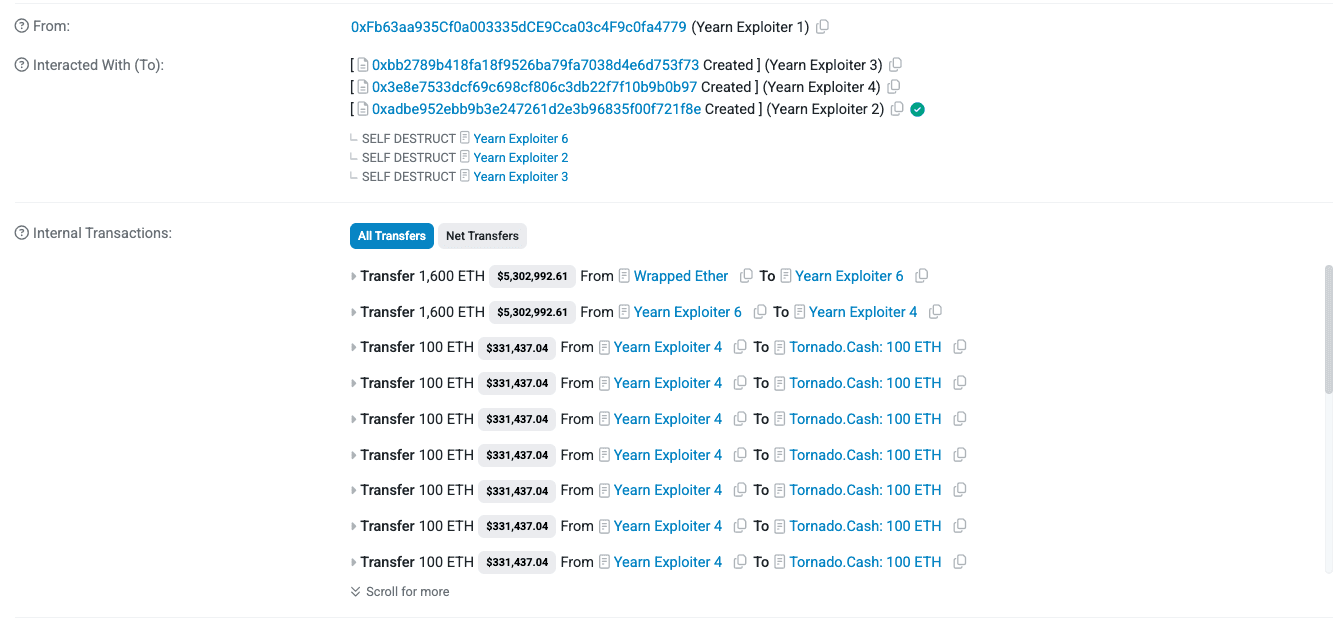The image size is (1335, 620).
Task: Click the green checkmark beside Yearn Exploiter 2
Action: click(x=916, y=109)
